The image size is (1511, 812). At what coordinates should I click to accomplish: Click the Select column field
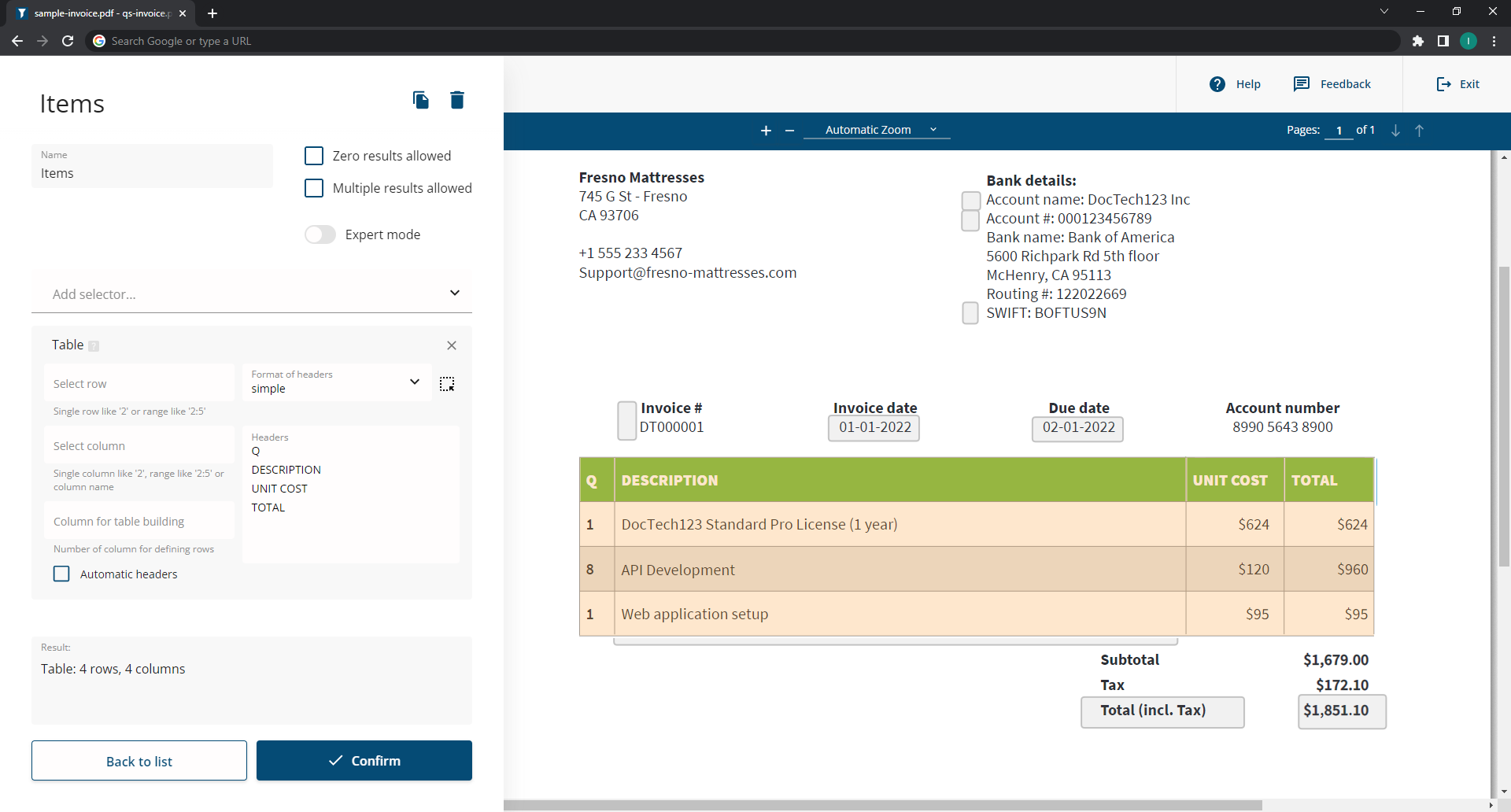pos(139,445)
